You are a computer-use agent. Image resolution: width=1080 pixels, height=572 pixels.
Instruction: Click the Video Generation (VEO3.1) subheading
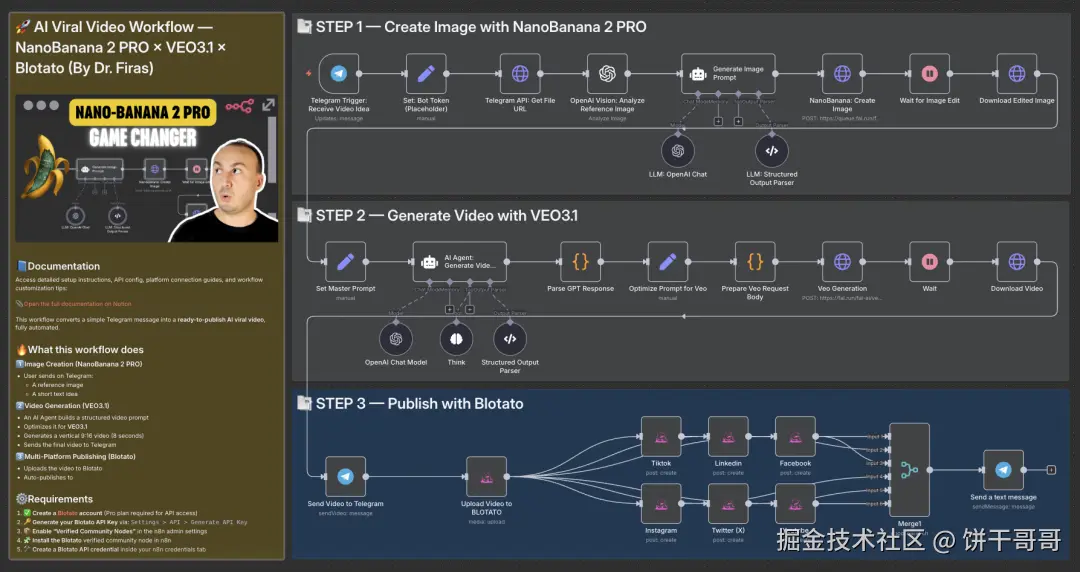click(x=67, y=406)
